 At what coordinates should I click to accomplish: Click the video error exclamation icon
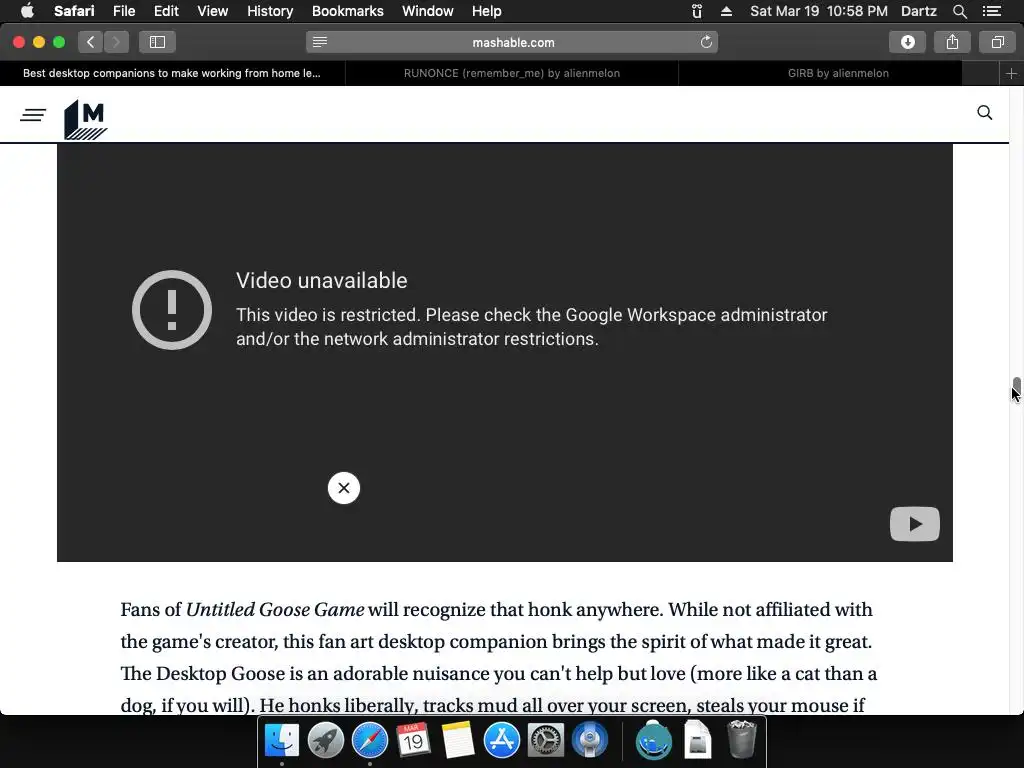click(x=172, y=310)
